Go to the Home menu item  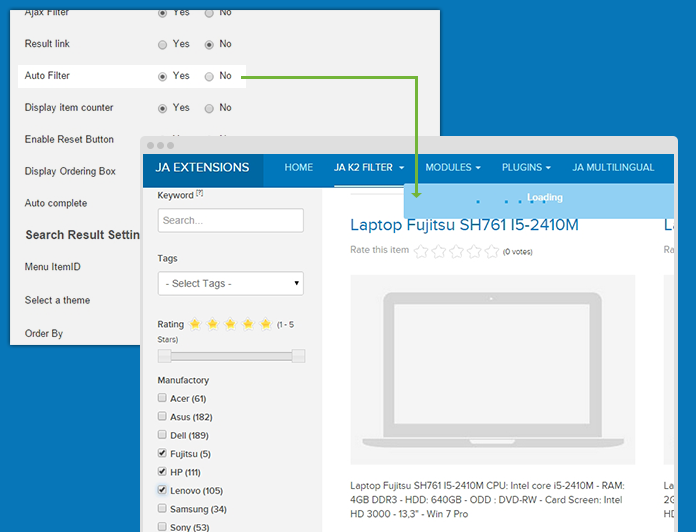pos(299,168)
